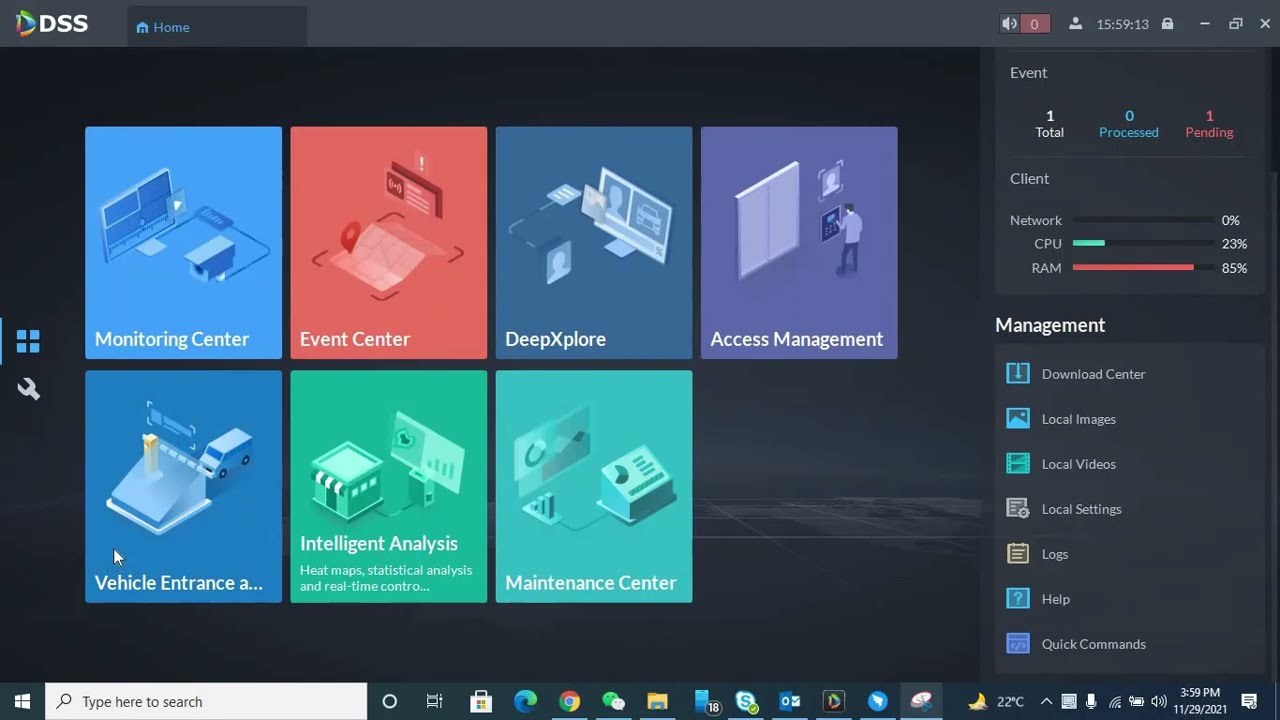
Task: Click the Help question mark icon
Action: click(1017, 598)
